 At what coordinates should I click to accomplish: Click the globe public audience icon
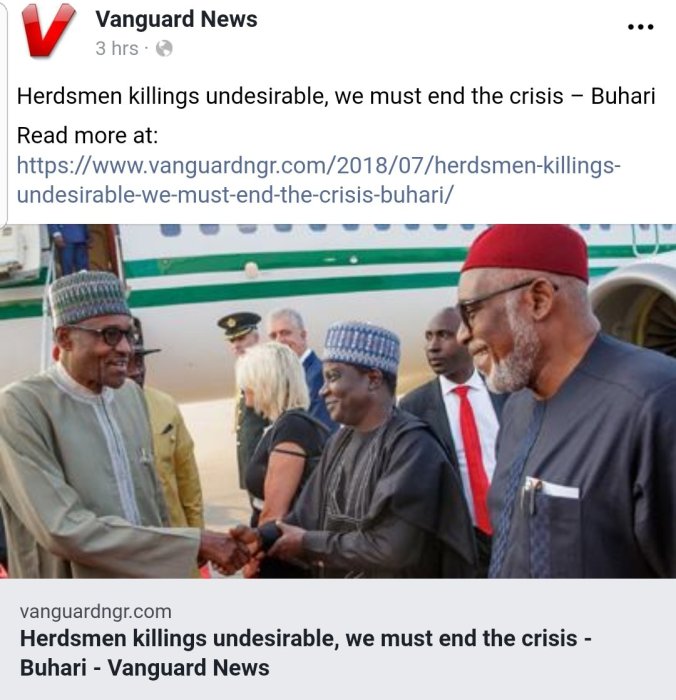165,48
